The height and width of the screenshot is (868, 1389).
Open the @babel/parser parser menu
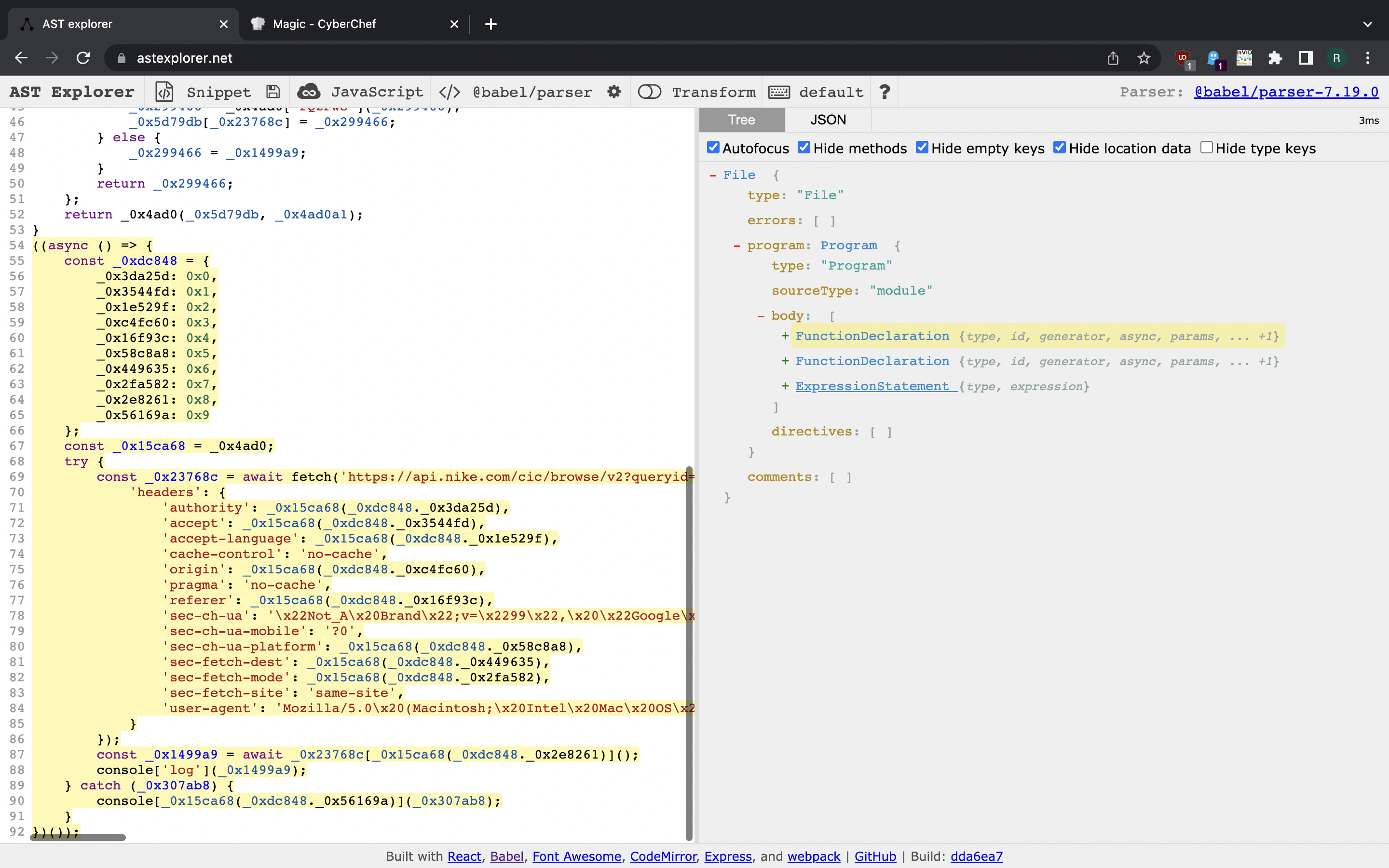(532, 92)
